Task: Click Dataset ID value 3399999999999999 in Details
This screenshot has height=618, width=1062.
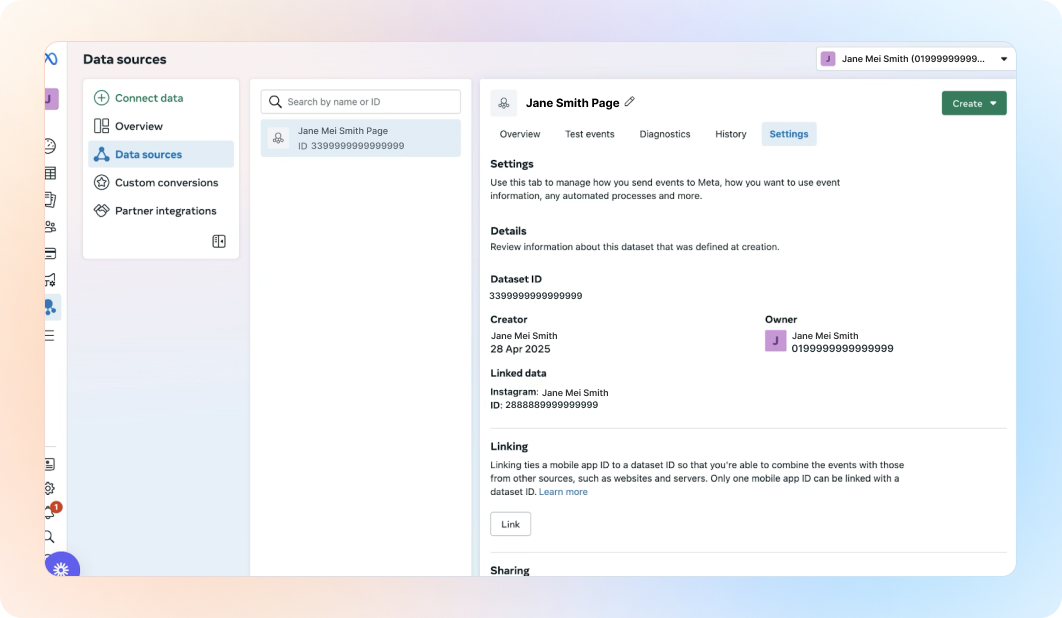Action: pyautogui.click(x=536, y=295)
